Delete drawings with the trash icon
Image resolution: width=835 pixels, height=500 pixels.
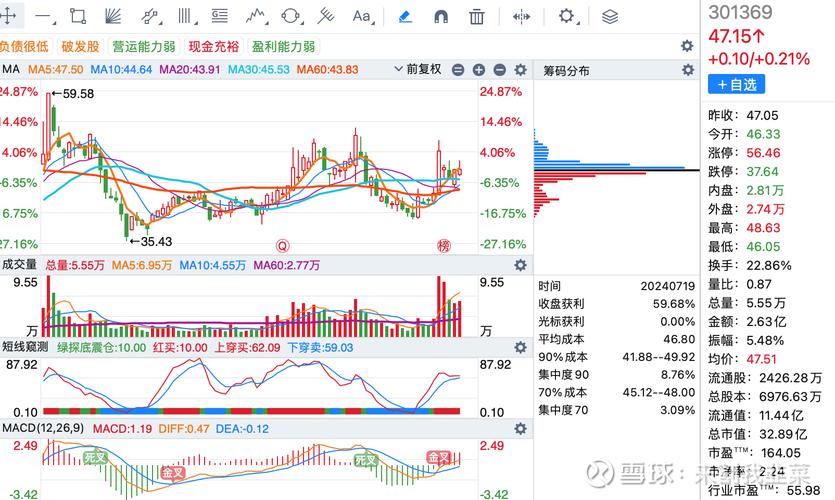[477, 17]
